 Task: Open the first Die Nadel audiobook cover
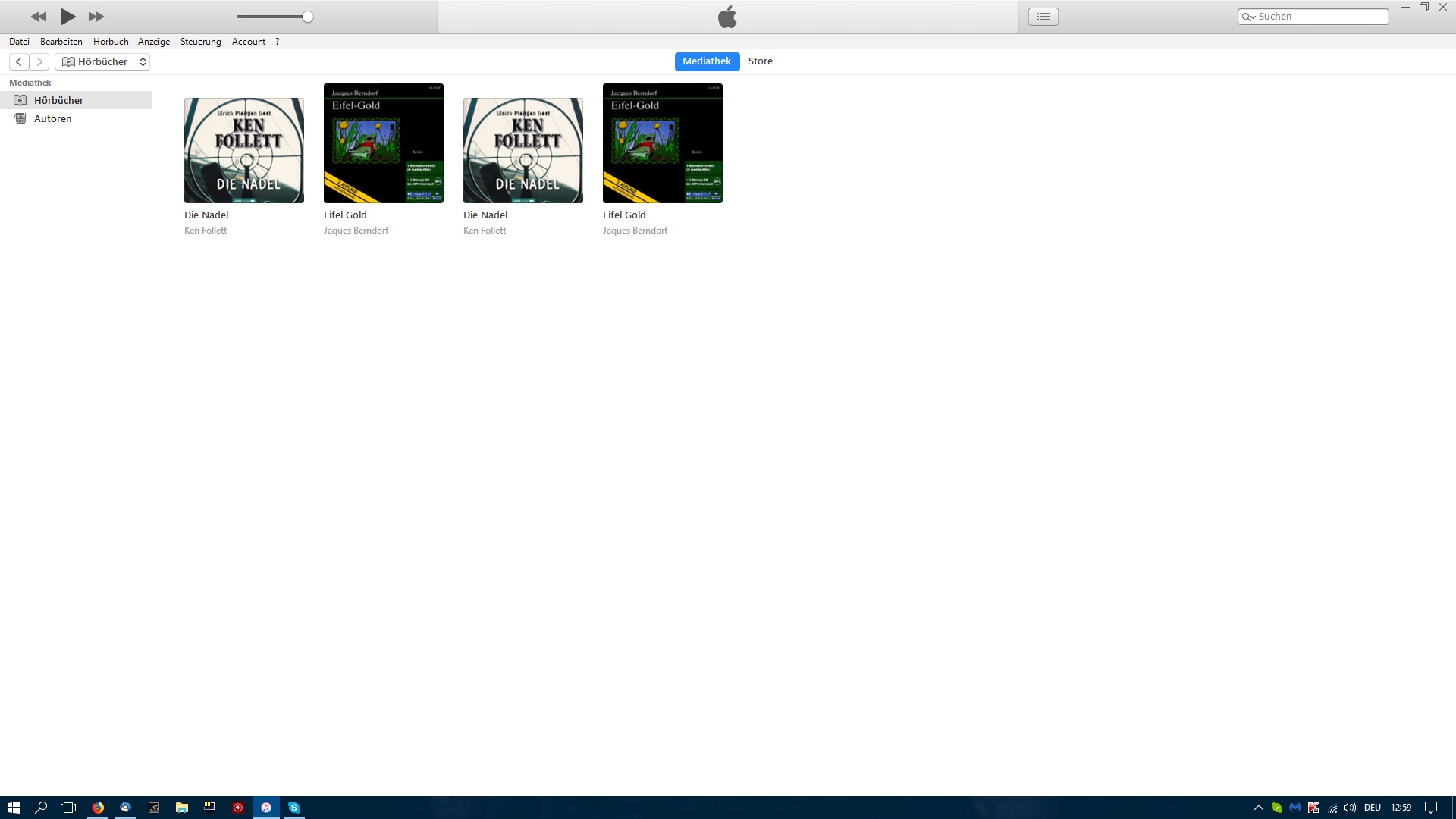coord(244,150)
